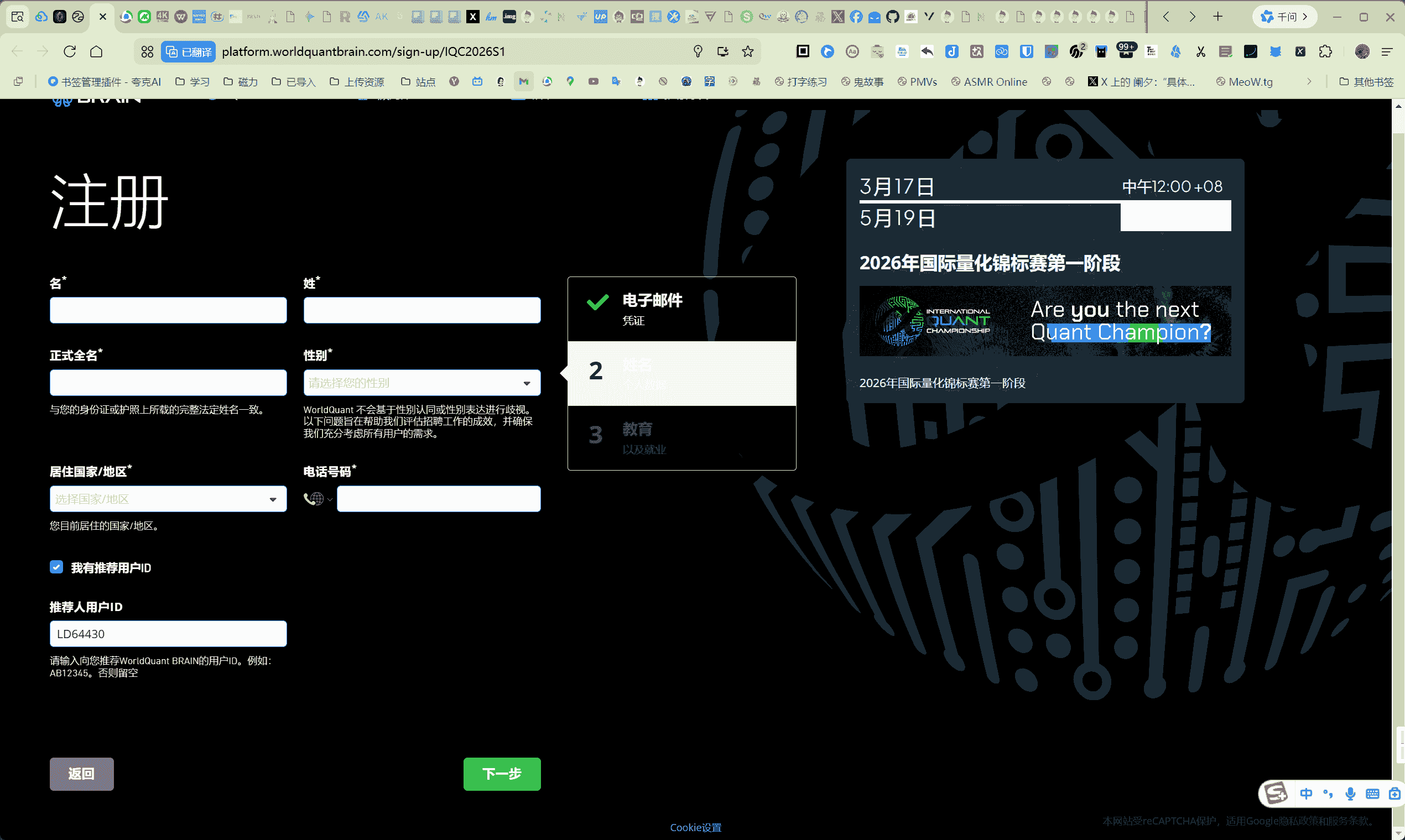The image size is (1405, 840).
Task: Open the 其他书签 bookmarks folder
Action: coord(1366,81)
